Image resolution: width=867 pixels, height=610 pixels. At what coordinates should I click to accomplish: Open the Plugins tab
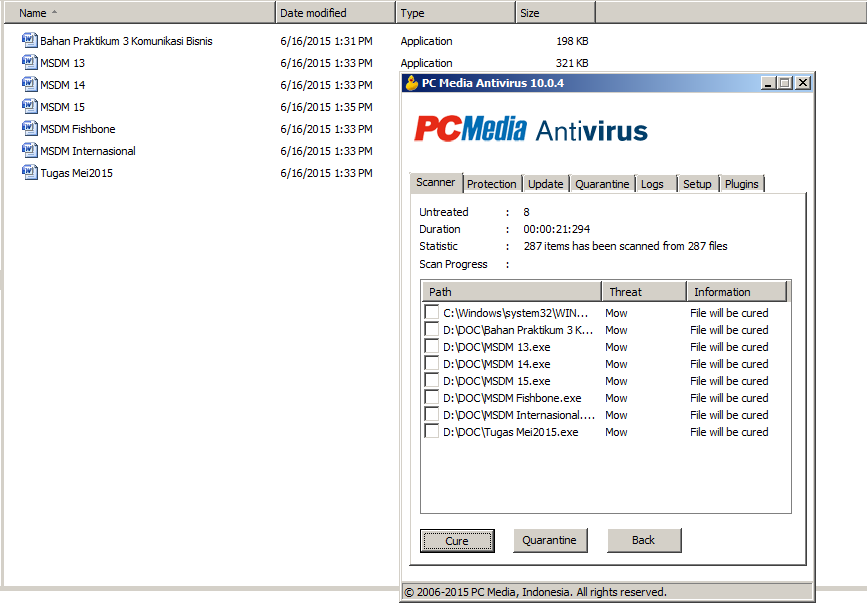point(741,184)
